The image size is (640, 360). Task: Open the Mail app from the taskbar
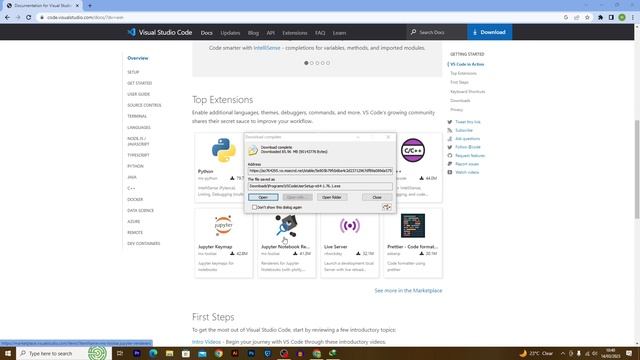point(202,353)
